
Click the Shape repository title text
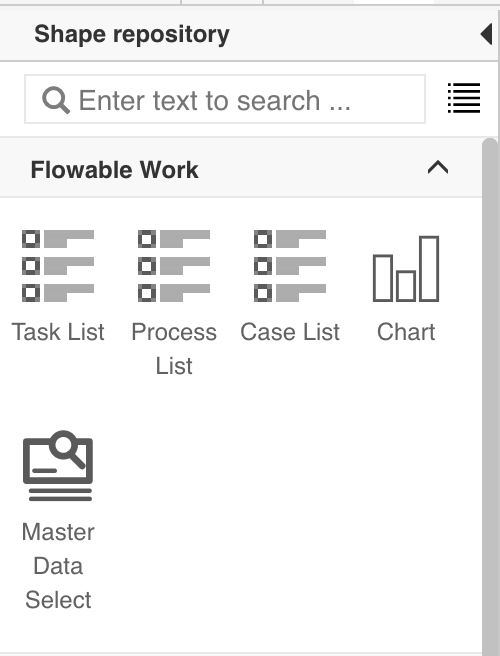coord(132,34)
